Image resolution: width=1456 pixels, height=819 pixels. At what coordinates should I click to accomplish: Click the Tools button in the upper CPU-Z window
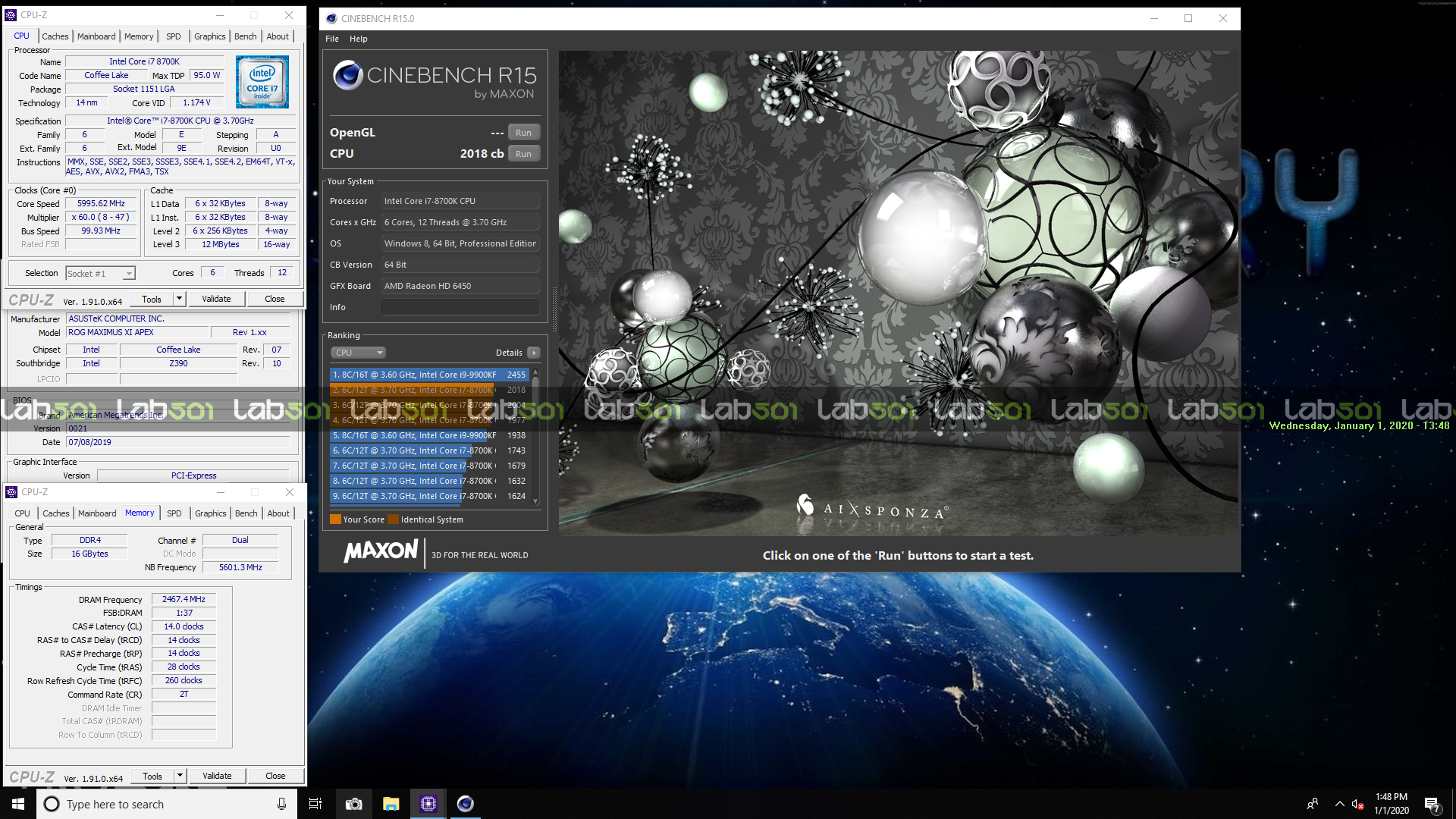coord(152,299)
